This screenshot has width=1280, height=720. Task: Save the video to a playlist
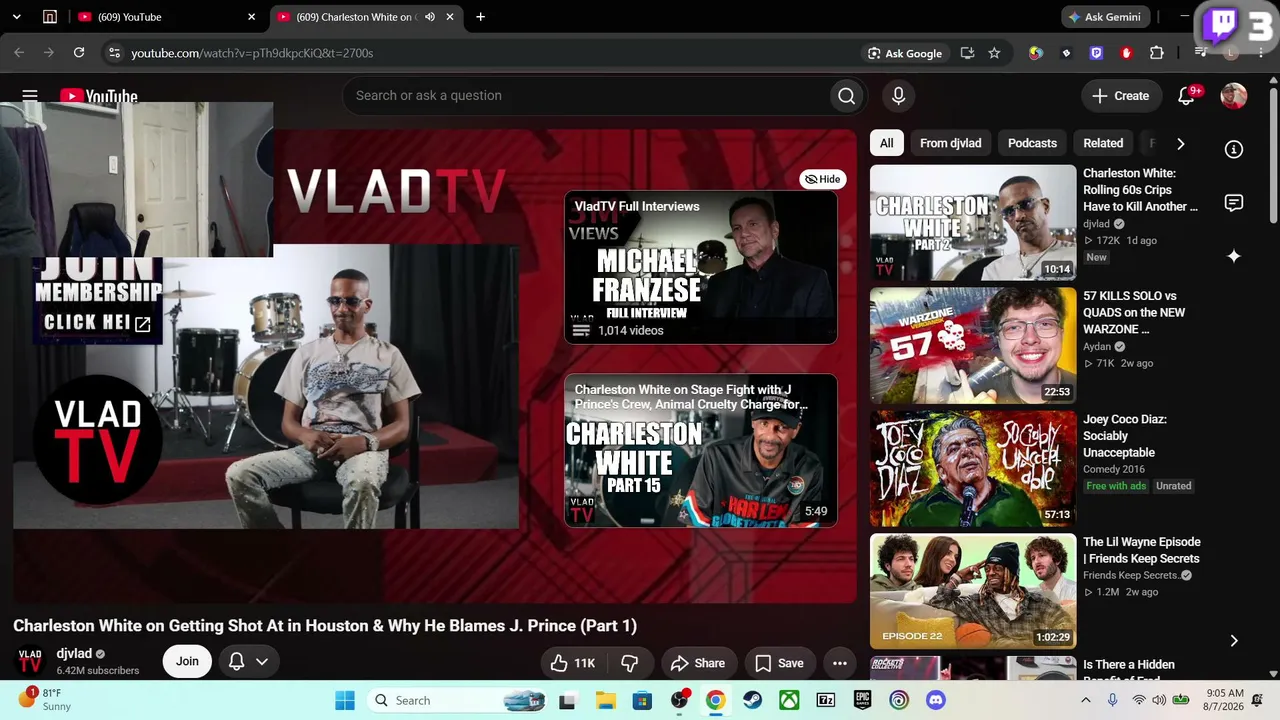pos(779,663)
